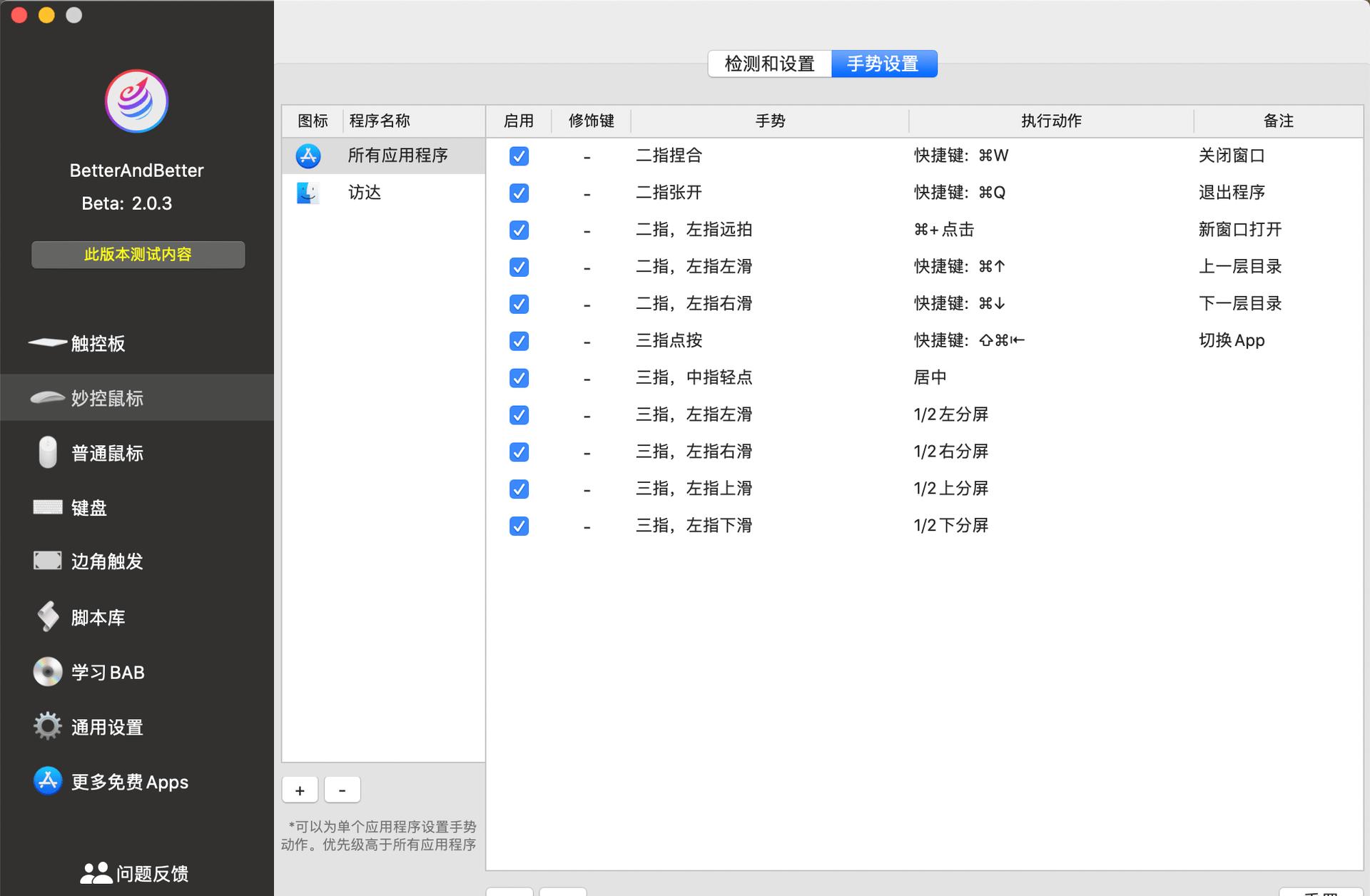Screen dimensions: 1370x896
Task: Click the 执行动作 column header
Action: 1051,121
